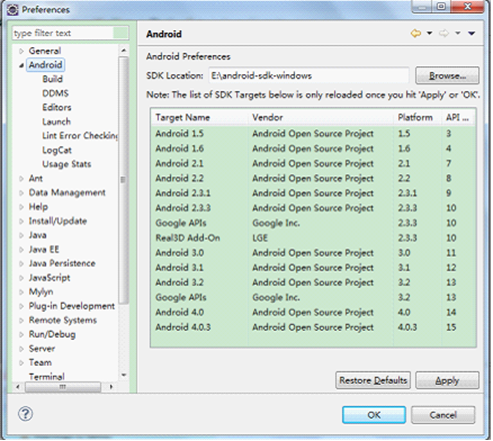This screenshot has height=441, width=493.
Task: Select the Android 2.3.1 target row
Action: point(313,193)
